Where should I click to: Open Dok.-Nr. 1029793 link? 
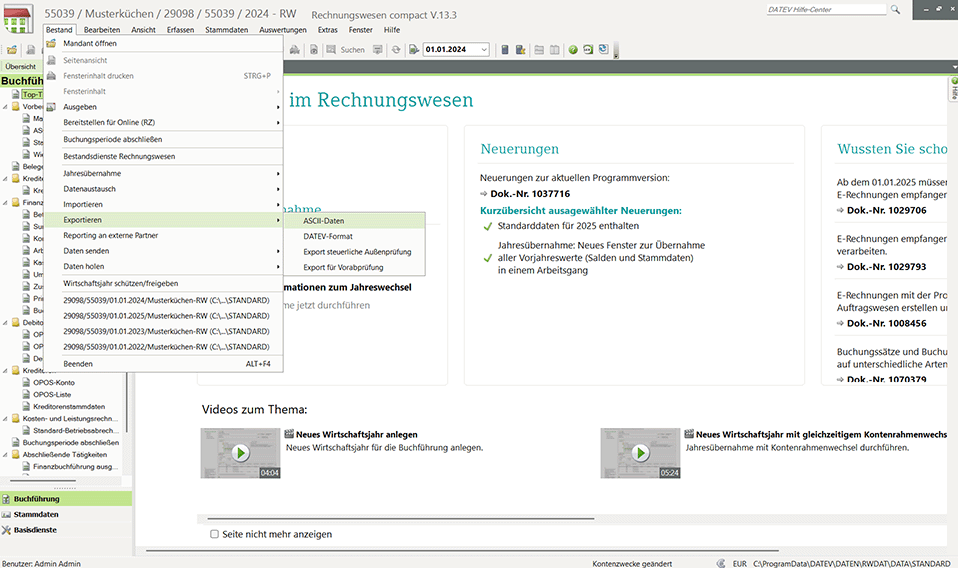[886, 267]
